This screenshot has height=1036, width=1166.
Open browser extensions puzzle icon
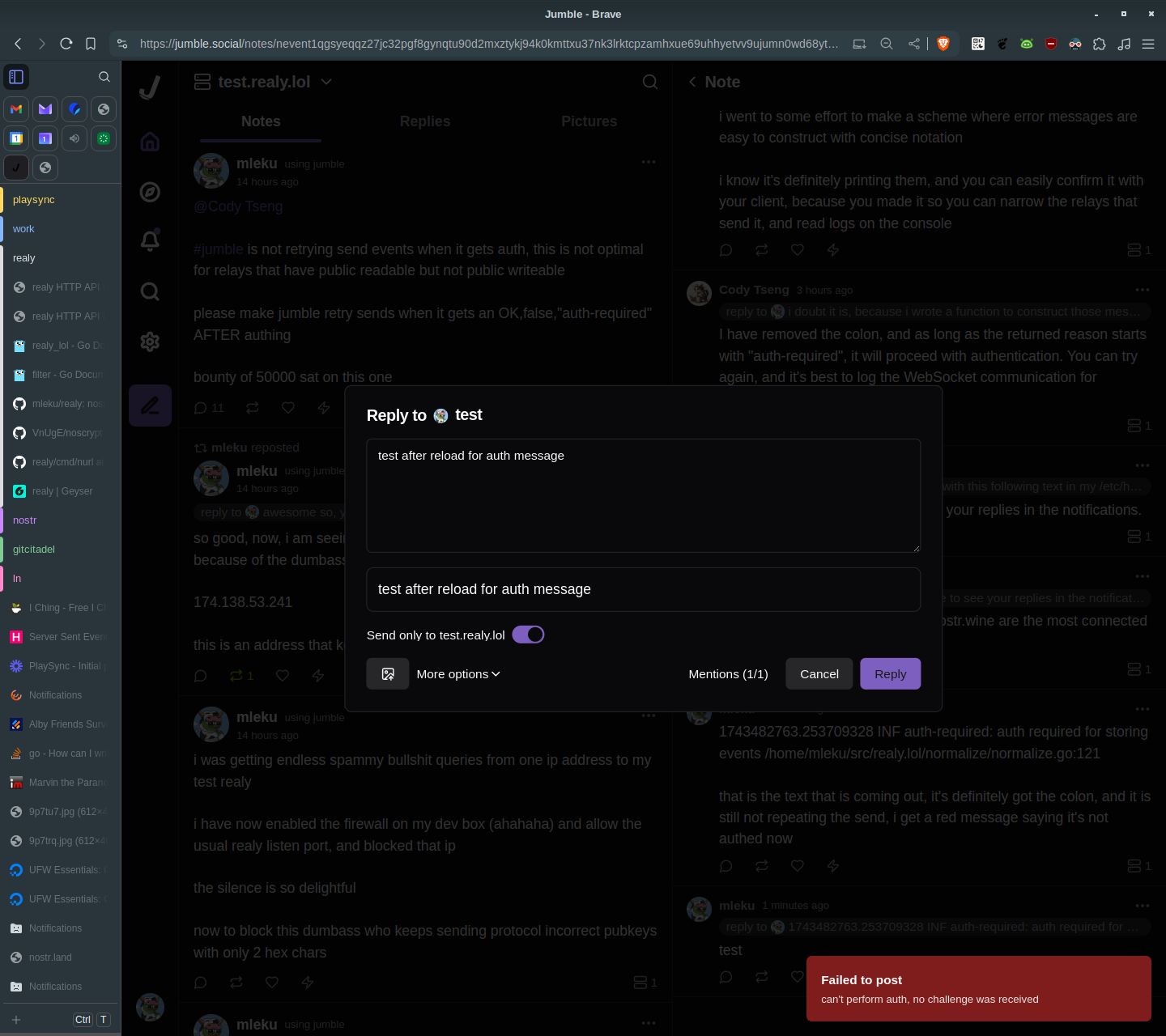(x=1100, y=44)
